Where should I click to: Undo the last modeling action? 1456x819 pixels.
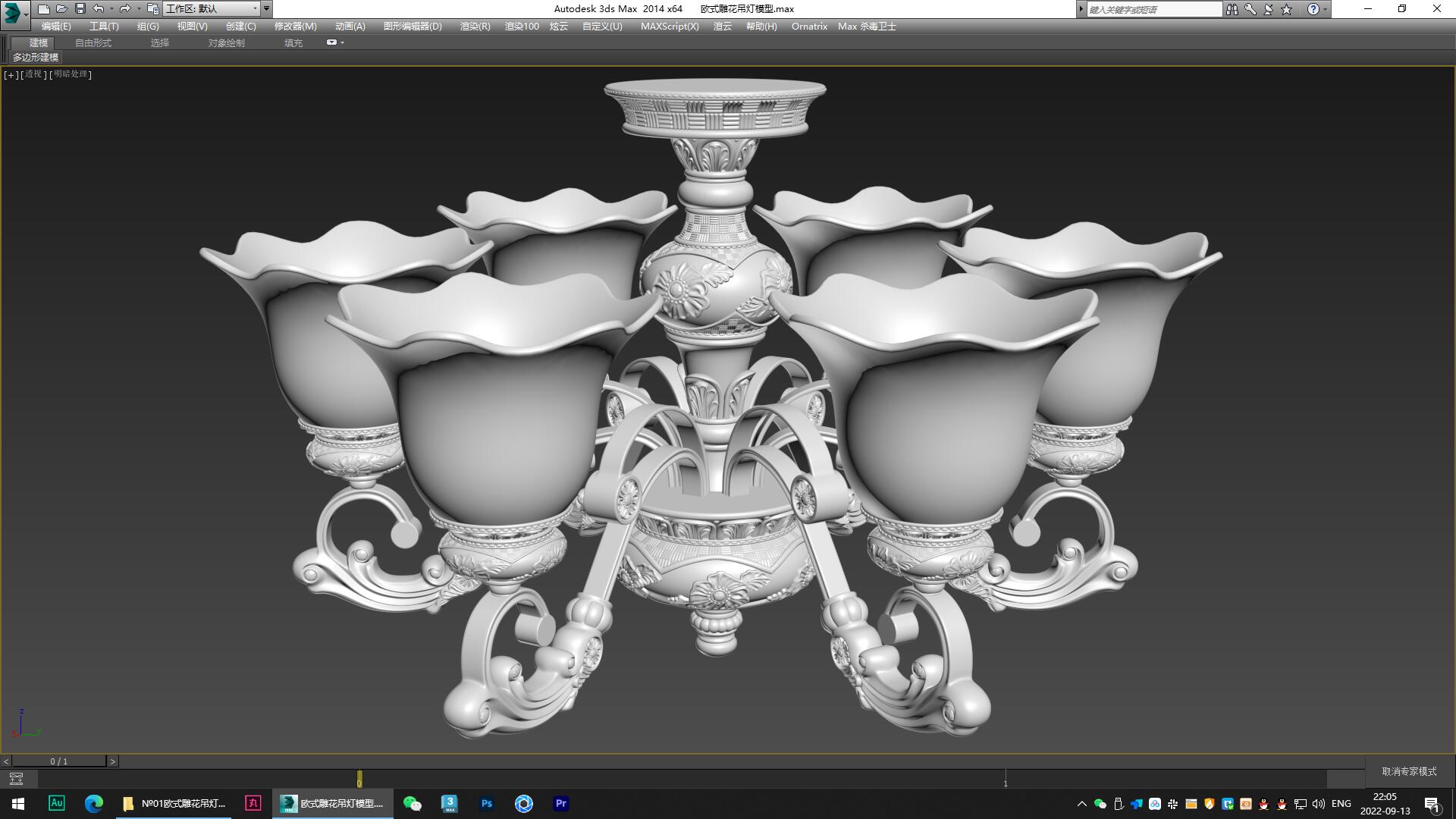[x=99, y=8]
